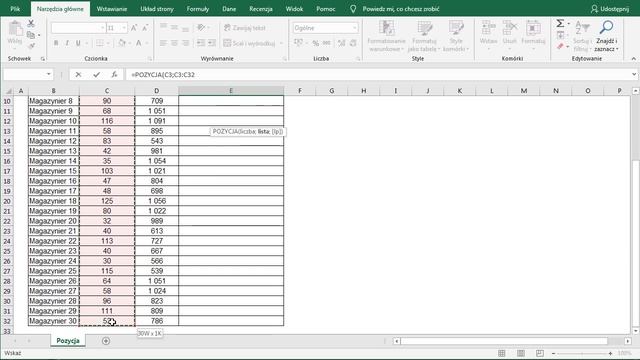Select row 20 header
This screenshot has width=640, height=360.
point(7,201)
